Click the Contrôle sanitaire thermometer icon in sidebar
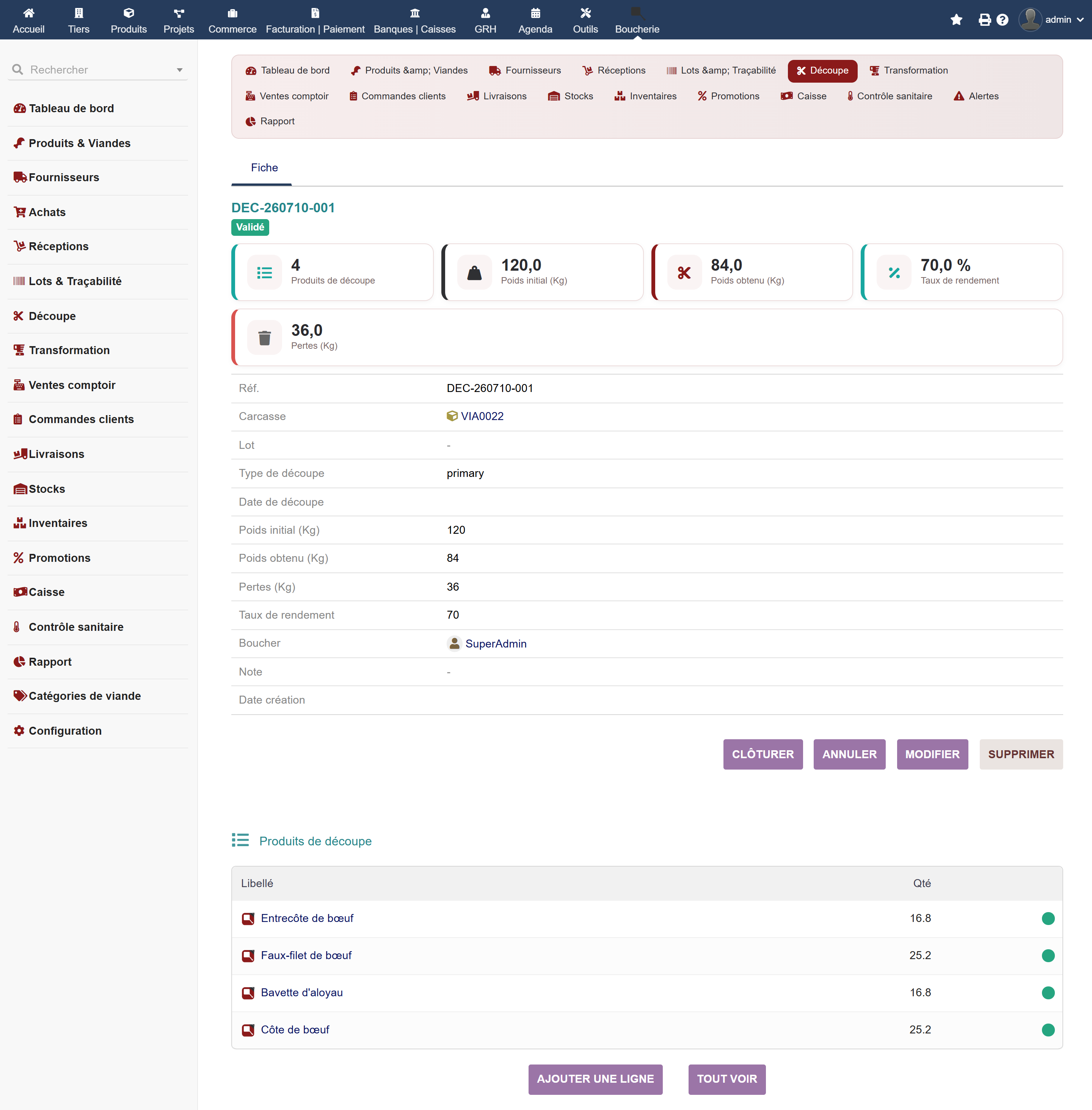This screenshot has height=1110, width=1092. (17, 627)
